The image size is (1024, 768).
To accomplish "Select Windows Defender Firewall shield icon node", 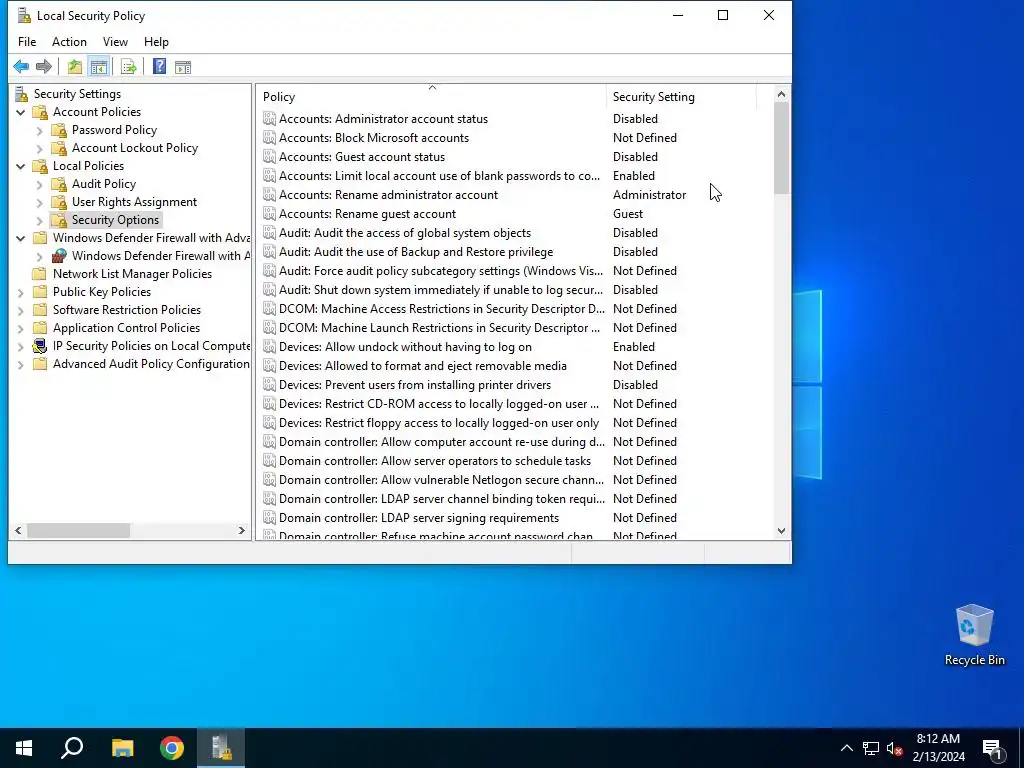I will [x=59, y=256].
